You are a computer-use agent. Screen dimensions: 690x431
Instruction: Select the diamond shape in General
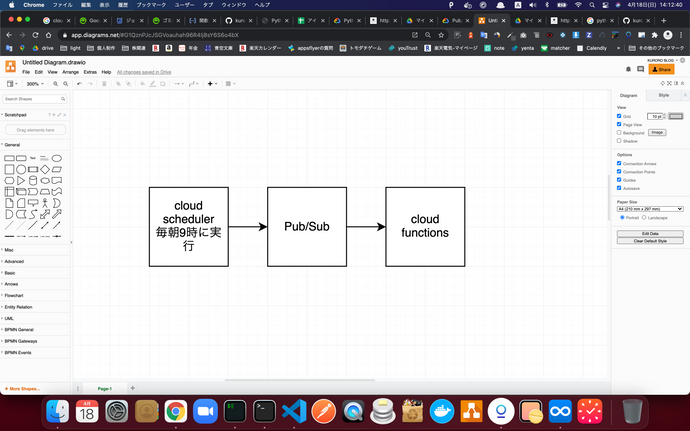pos(45,169)
